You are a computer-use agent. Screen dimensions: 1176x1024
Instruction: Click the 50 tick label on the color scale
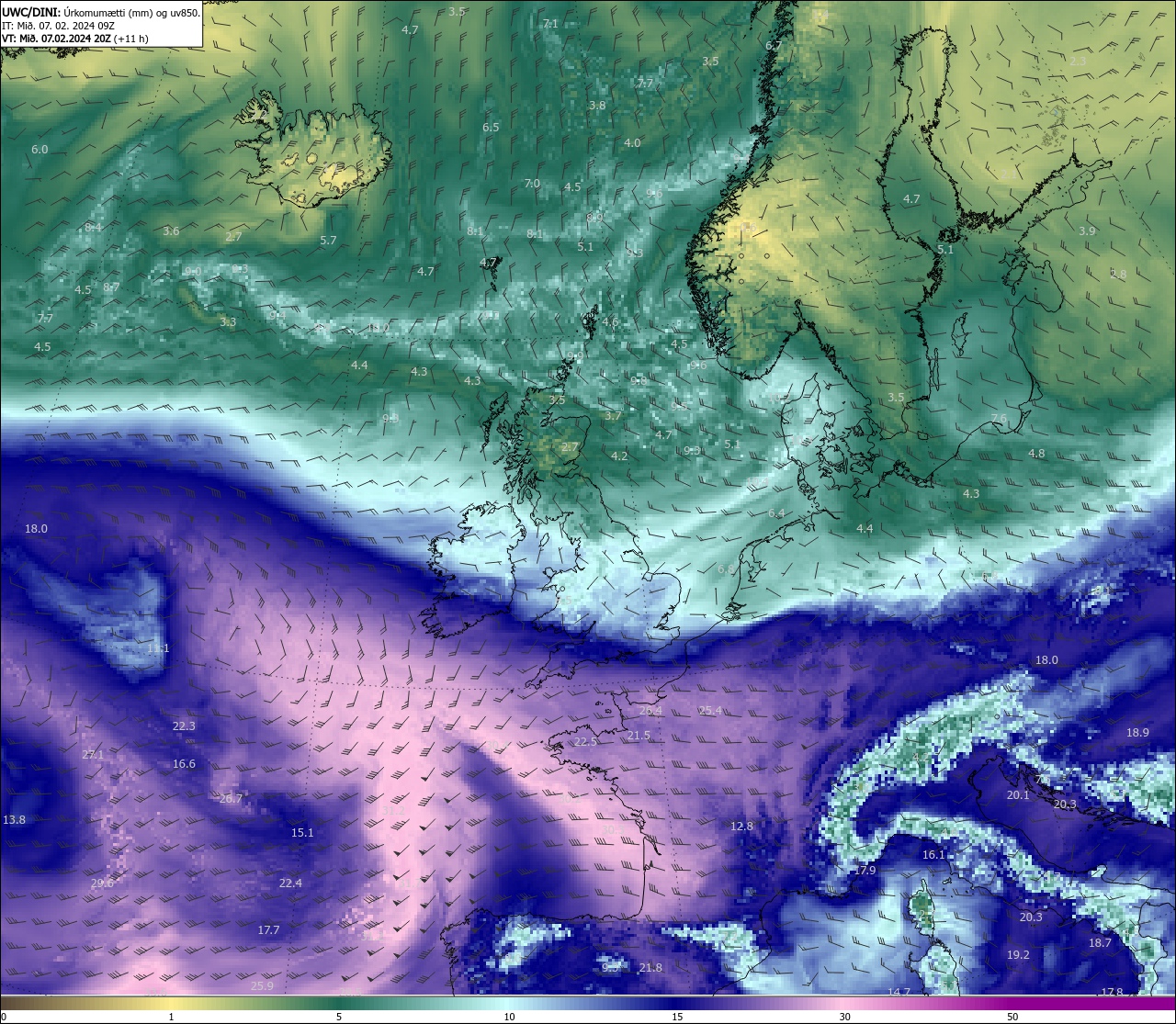[1012, 1017]
